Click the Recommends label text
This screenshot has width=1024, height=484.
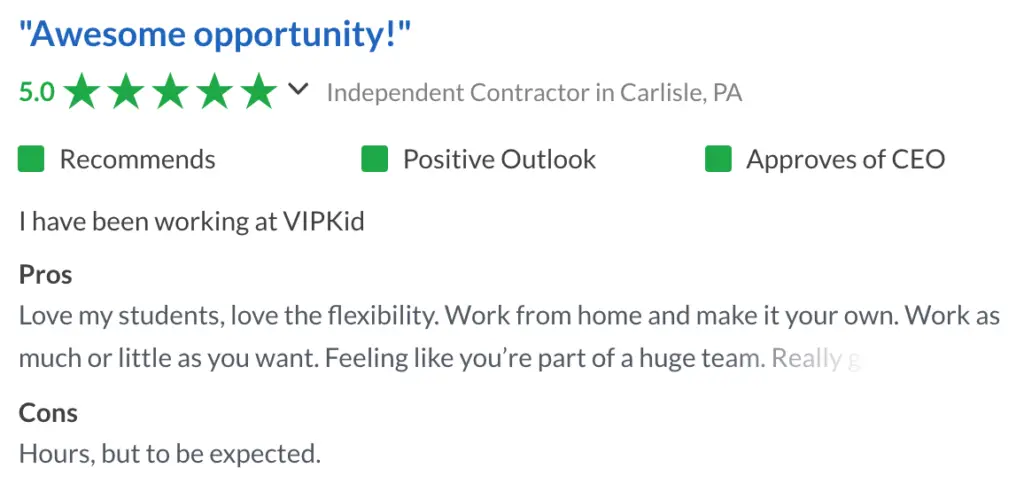click(x=138, y=159)
